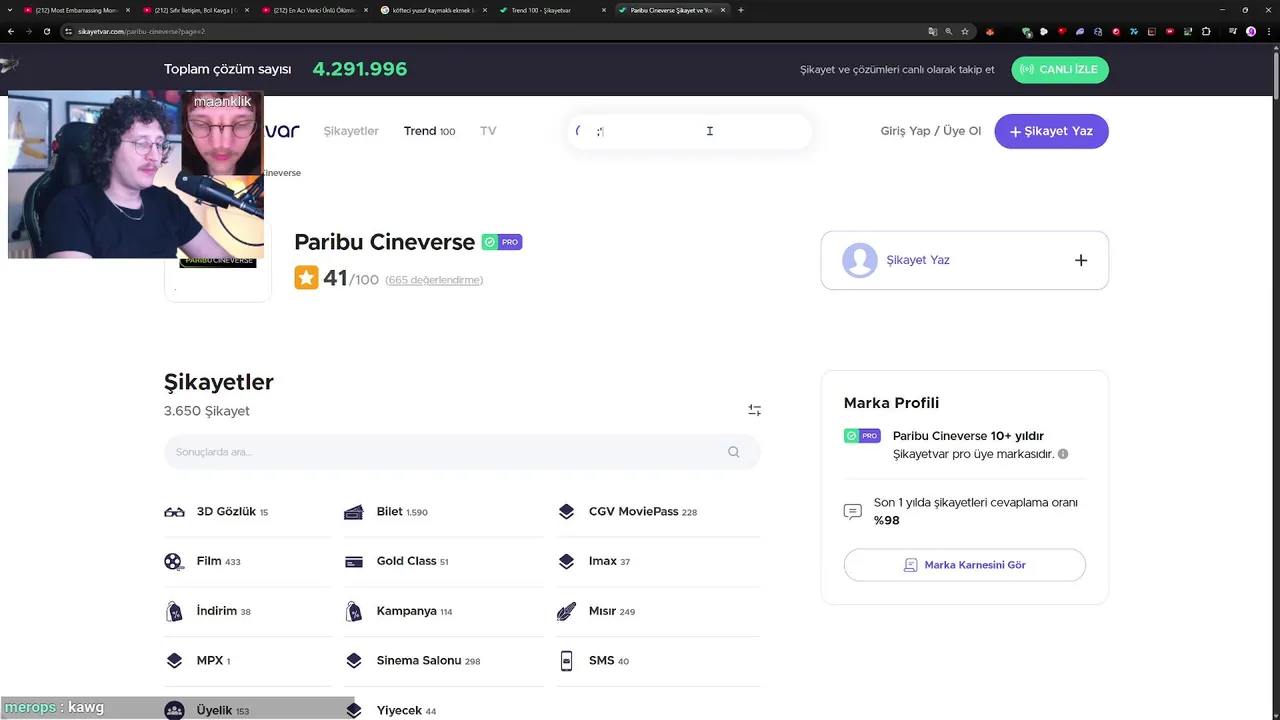The height and width of the screenshot is (720, 1280).
Task: Reload the page with the refresh button
Action: 46,32
